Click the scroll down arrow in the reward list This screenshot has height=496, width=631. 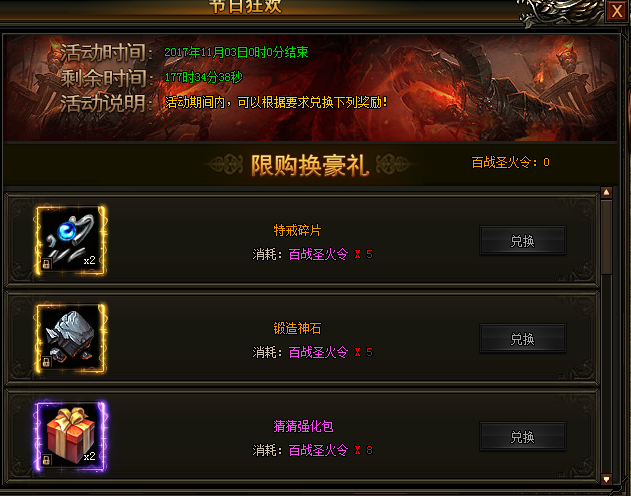point(606,479)
